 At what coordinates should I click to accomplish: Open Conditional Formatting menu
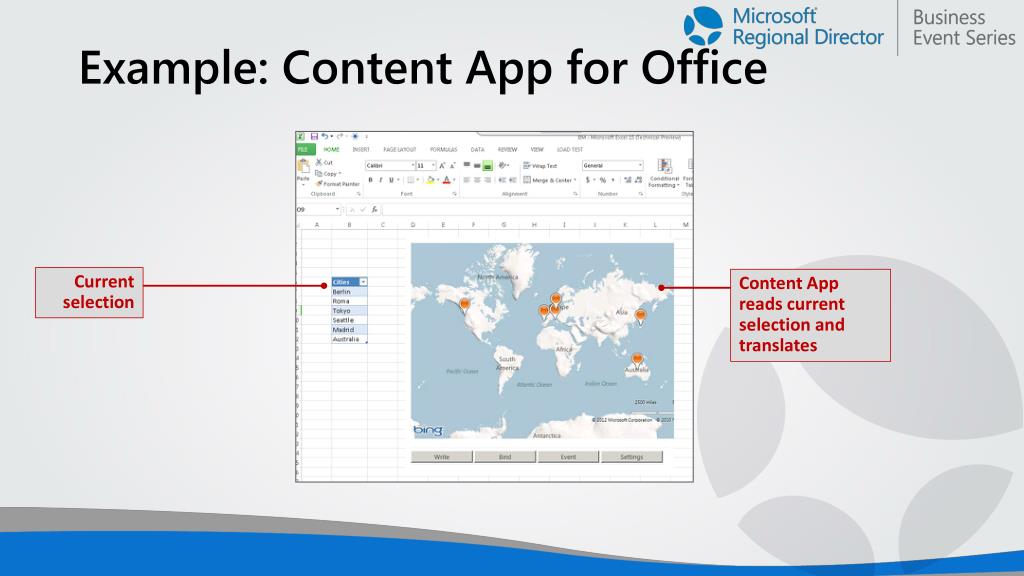coord(664,173)
